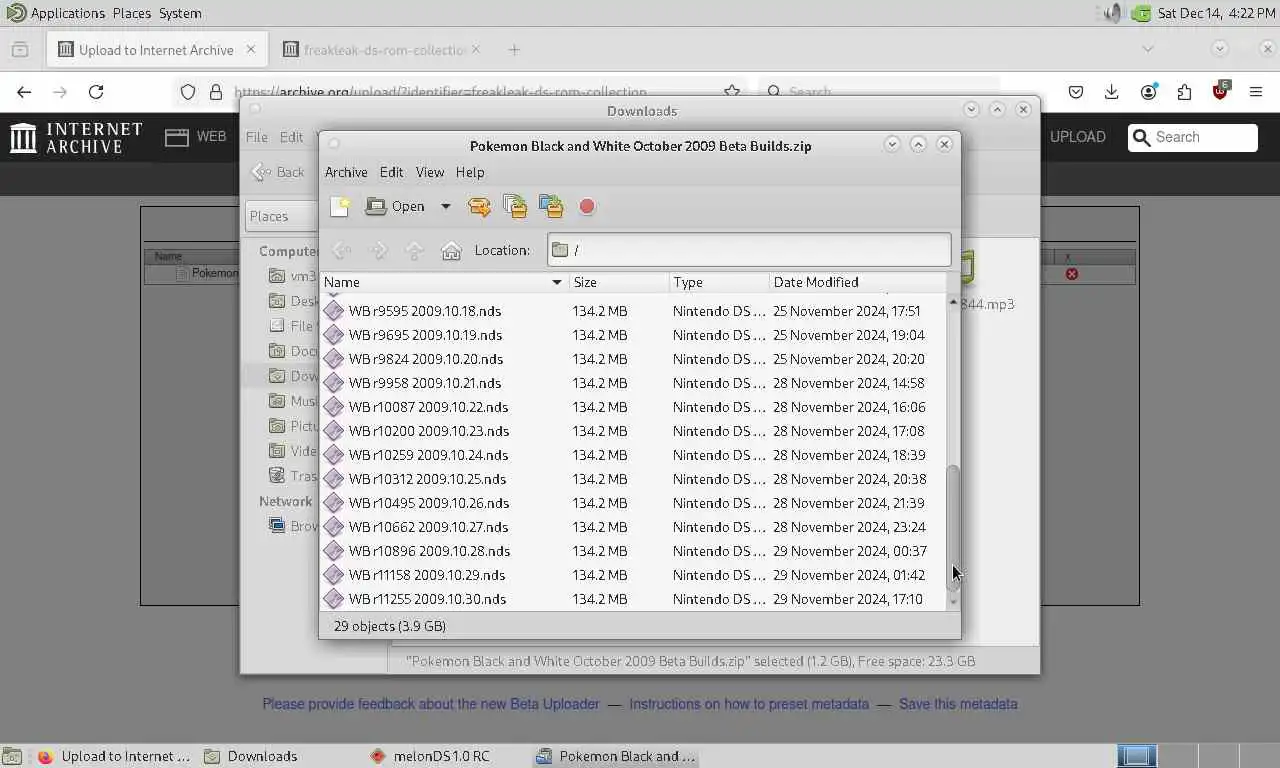
Task: Click the Open archive button
Action: coord(396,206)
